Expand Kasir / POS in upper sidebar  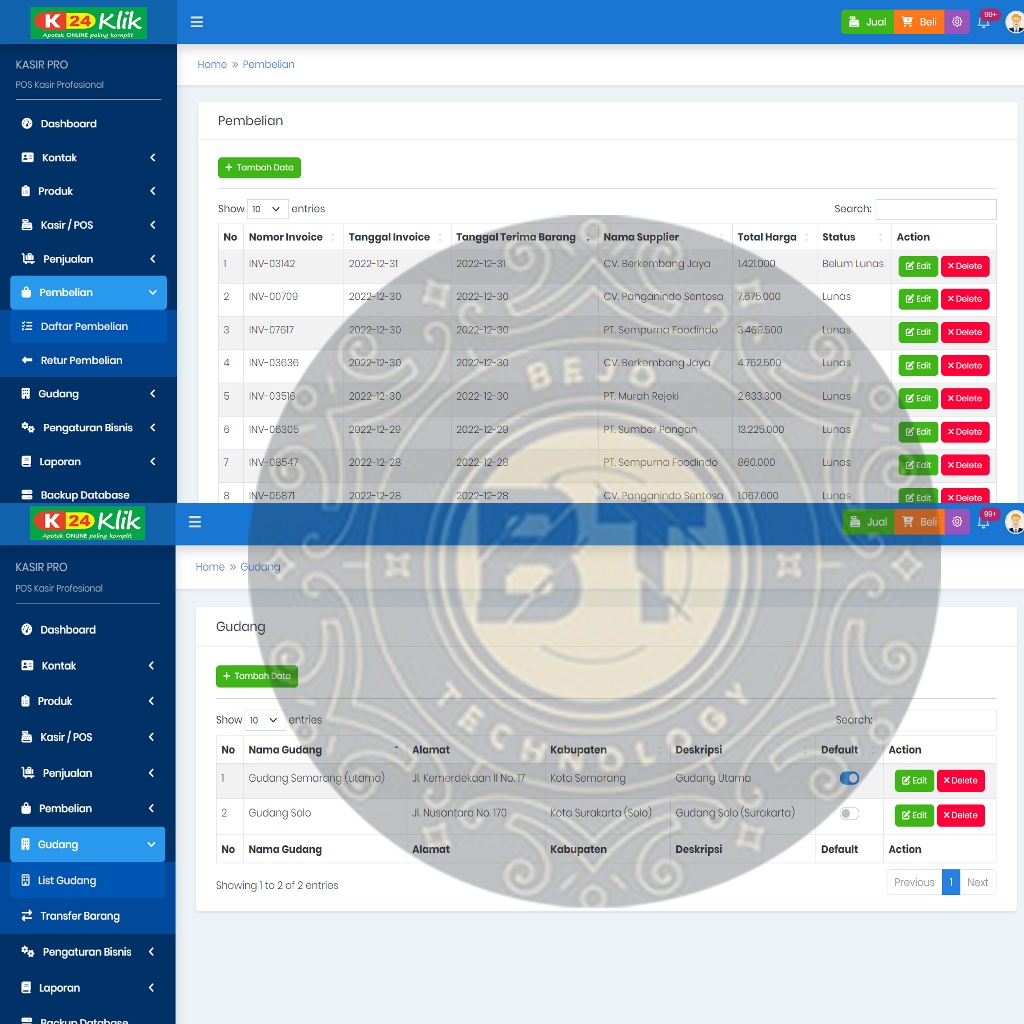pyautogui.click(x=88, y=225)
